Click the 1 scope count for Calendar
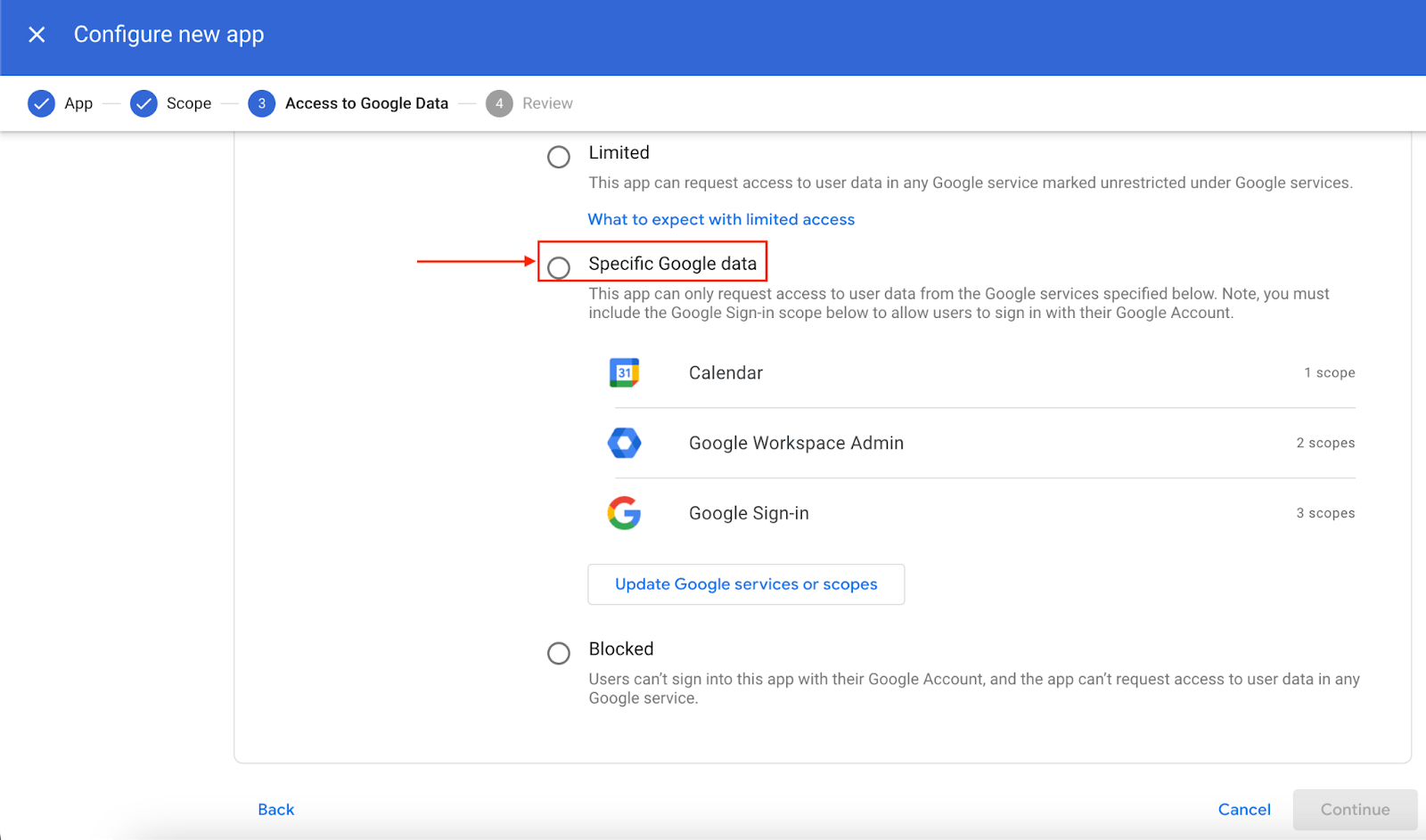The image size is (1426, 840). pyautogui.click(x=1329, y=372)
